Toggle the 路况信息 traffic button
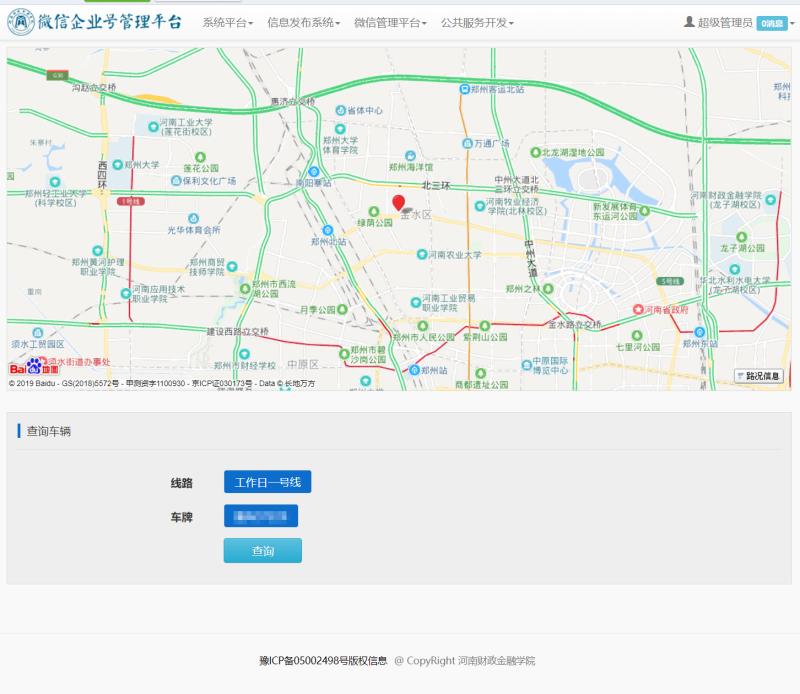 [759, 376]
